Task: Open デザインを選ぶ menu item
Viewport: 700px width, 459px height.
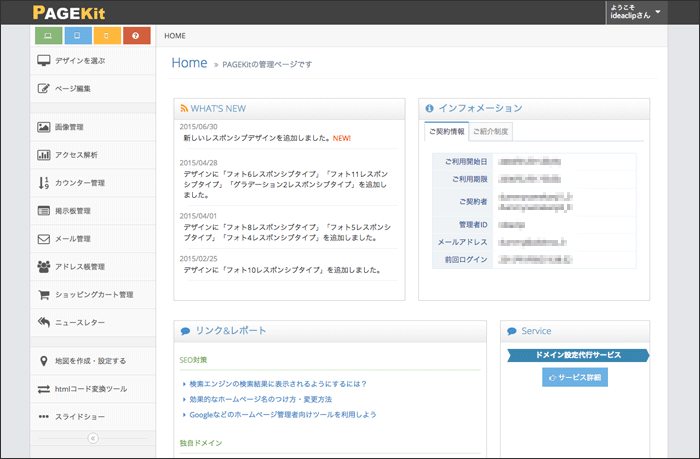Action: (x=93, y=61)
